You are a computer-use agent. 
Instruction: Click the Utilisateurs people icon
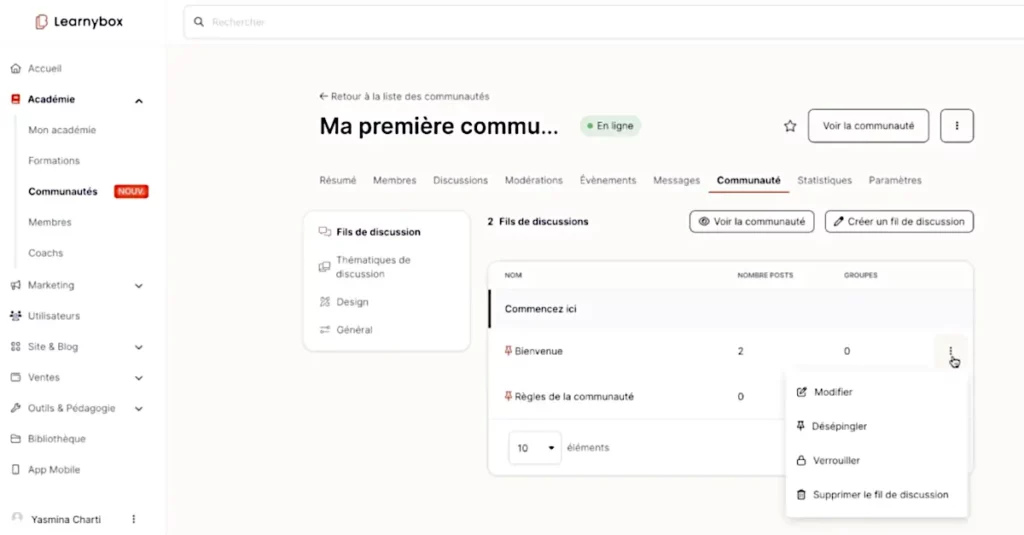pyautogui.click(x=16, y=316)
